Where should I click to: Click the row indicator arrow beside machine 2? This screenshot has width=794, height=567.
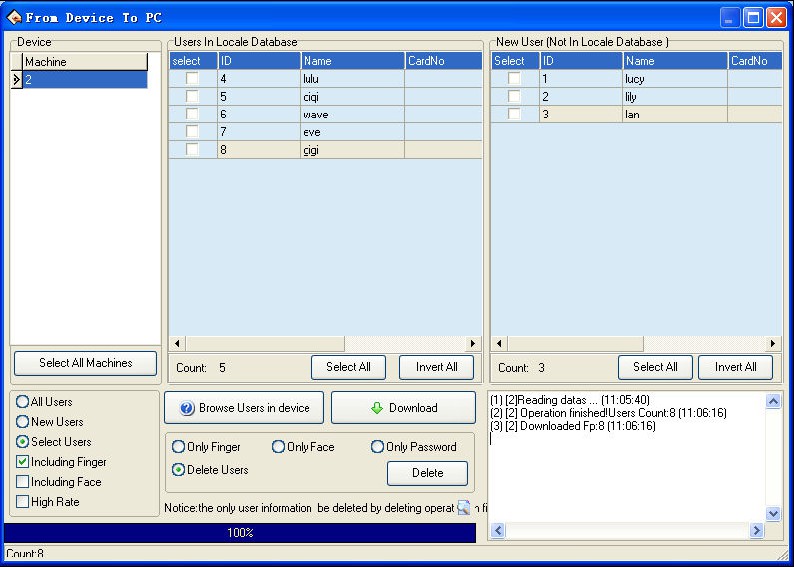coord(16,80)
